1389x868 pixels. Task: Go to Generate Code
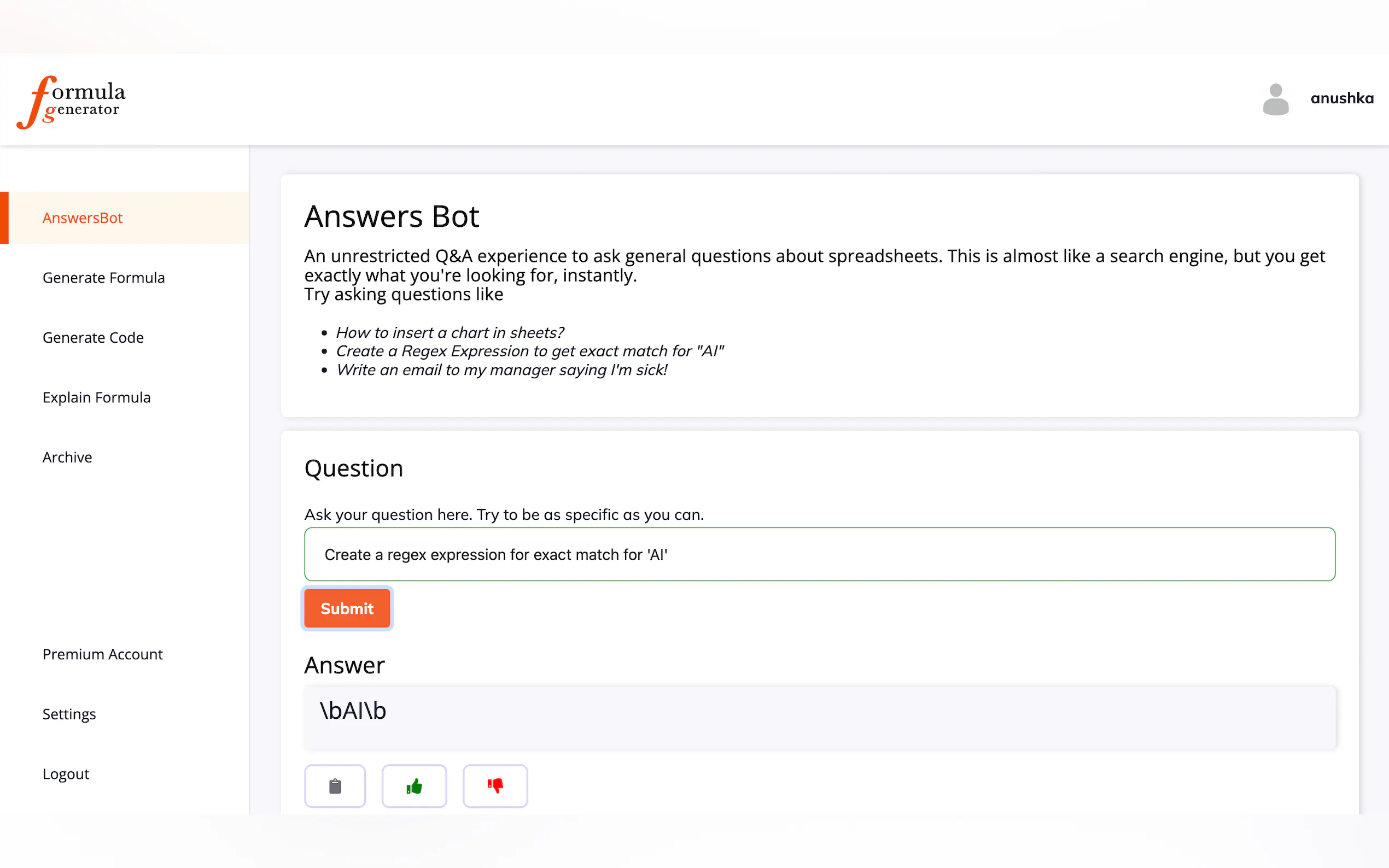93,338
